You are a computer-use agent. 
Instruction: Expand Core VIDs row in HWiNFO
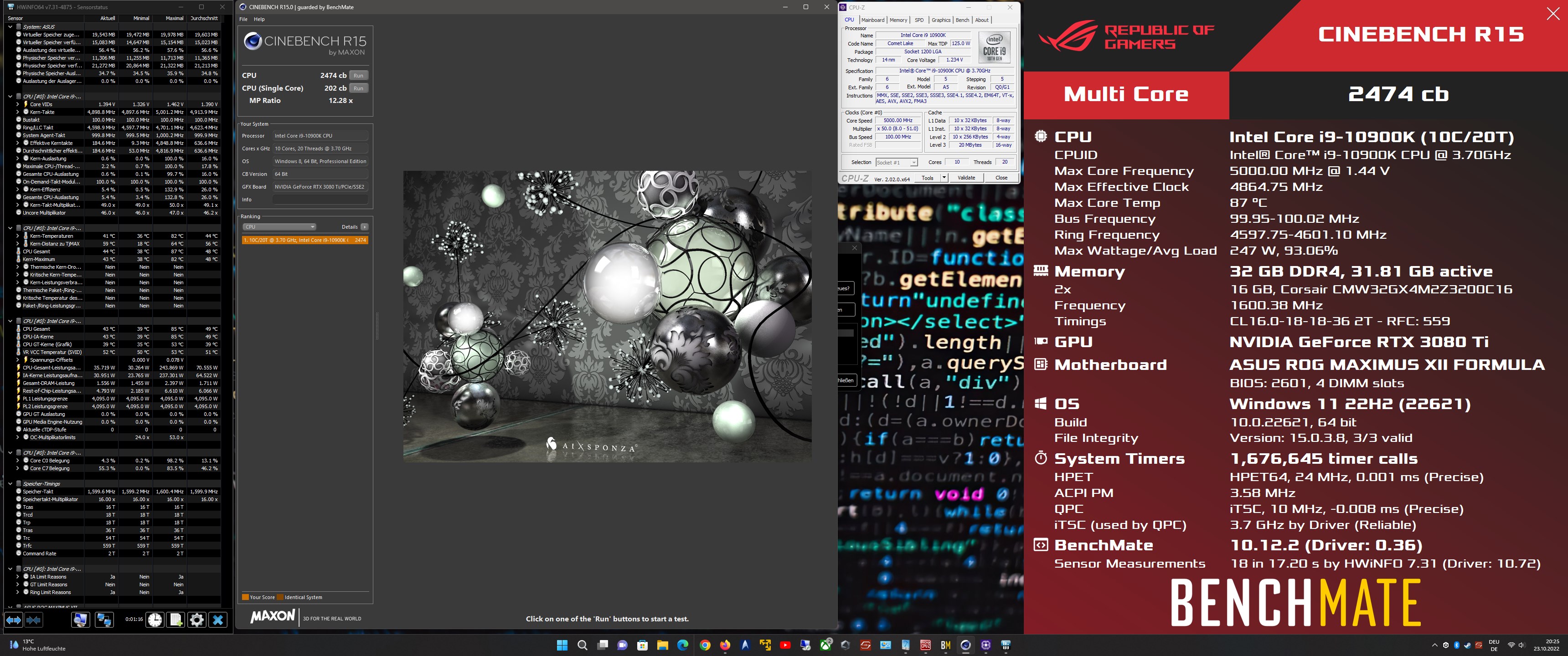click(18, 104)
